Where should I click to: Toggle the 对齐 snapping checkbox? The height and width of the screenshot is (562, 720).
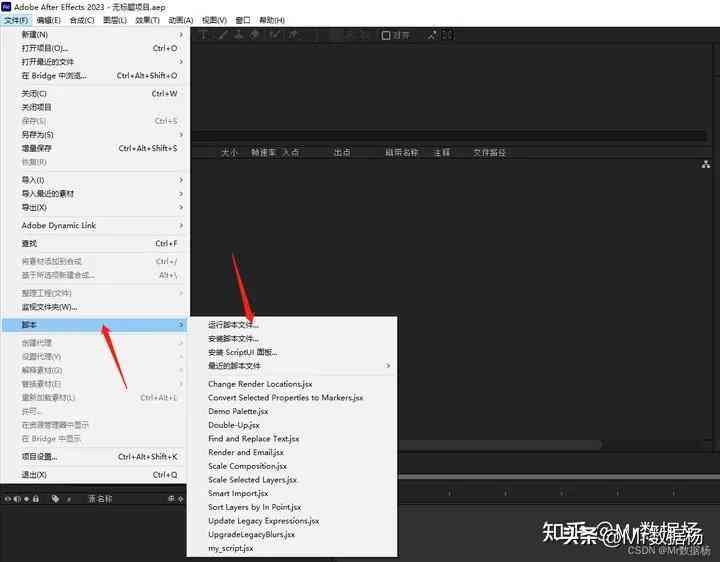coord(386,35)
